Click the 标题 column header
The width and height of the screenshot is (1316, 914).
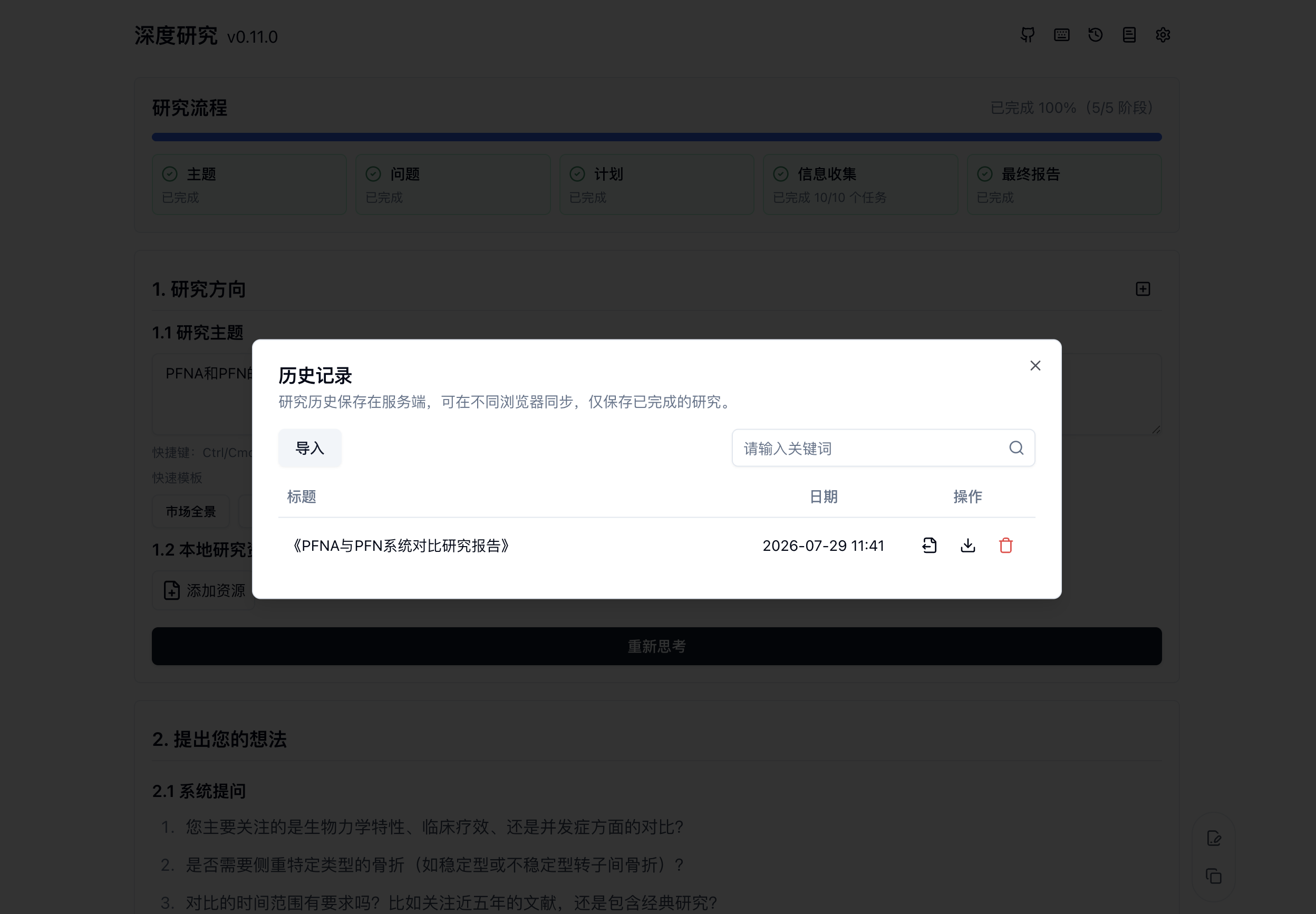tap(302, 497)
